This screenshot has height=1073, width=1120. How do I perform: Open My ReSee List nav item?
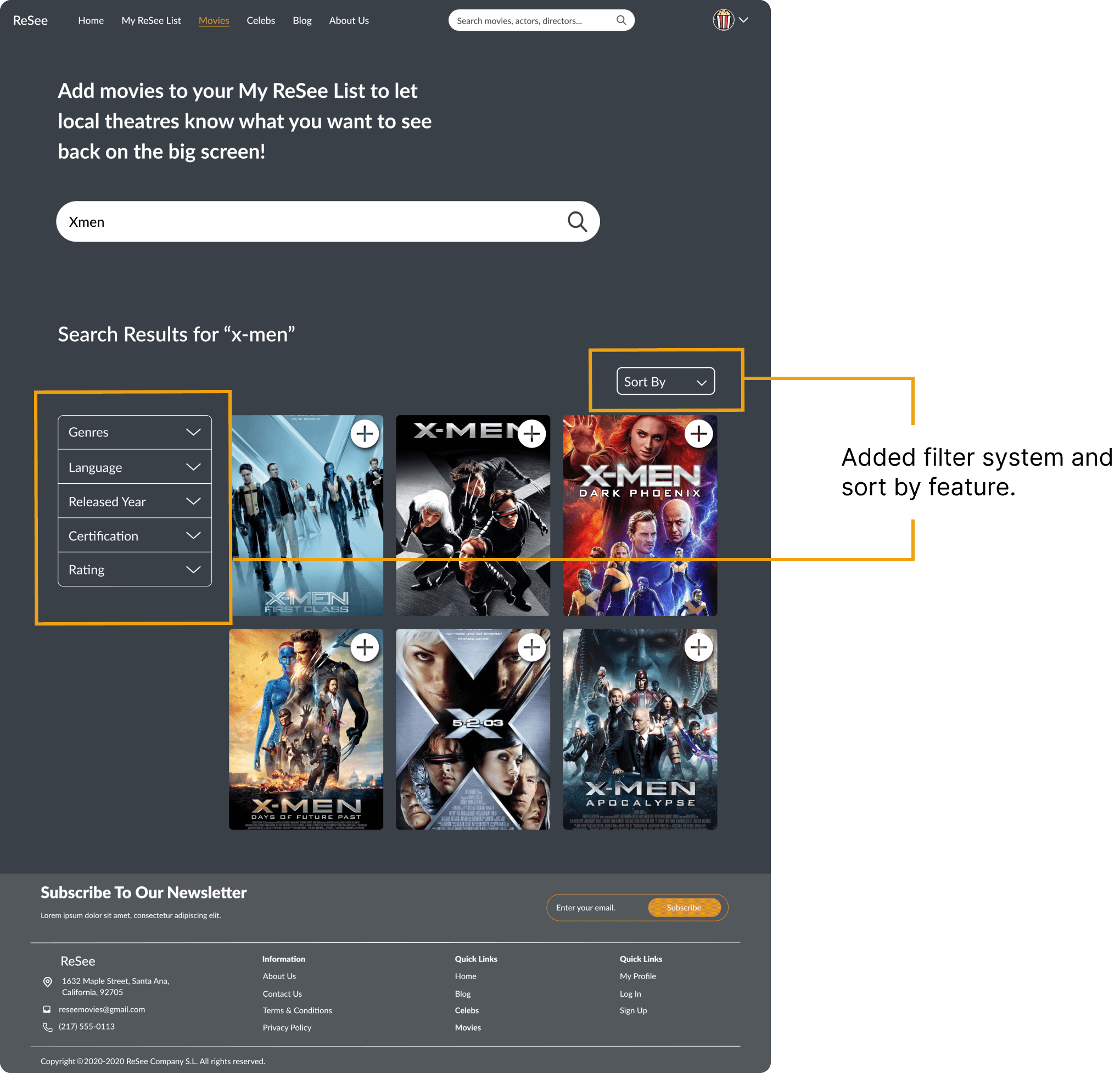pos(151,20)
